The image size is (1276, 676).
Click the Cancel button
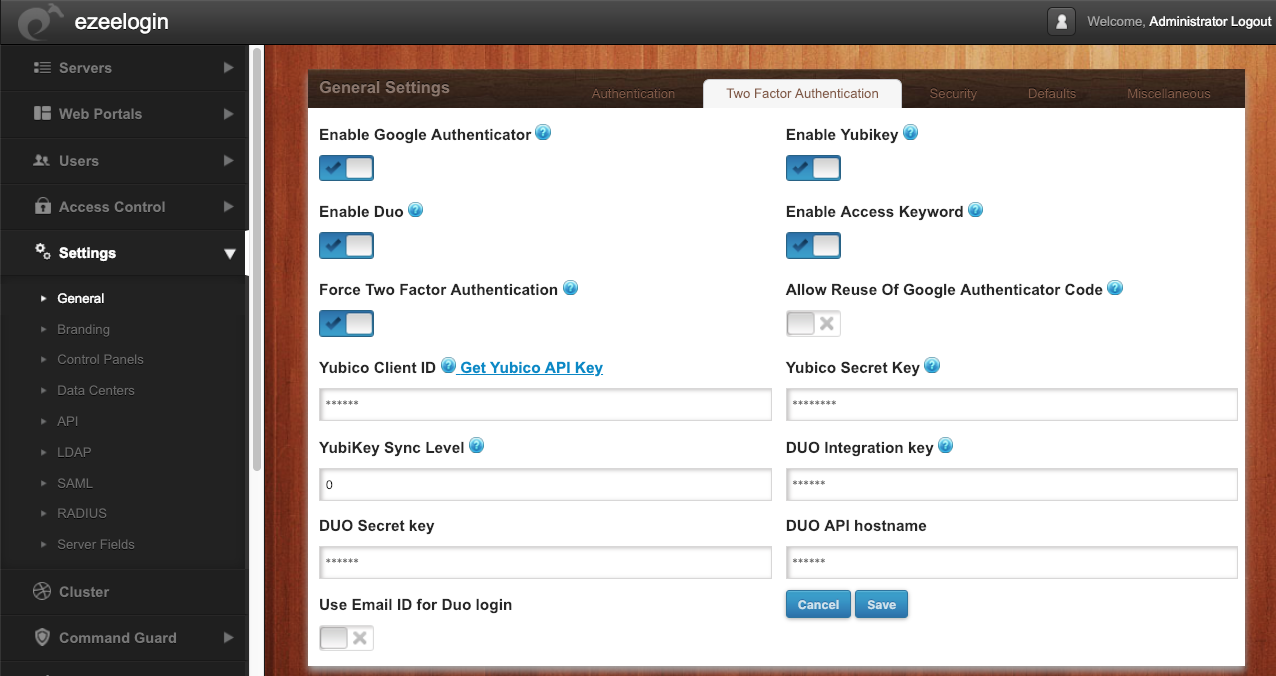818,604
